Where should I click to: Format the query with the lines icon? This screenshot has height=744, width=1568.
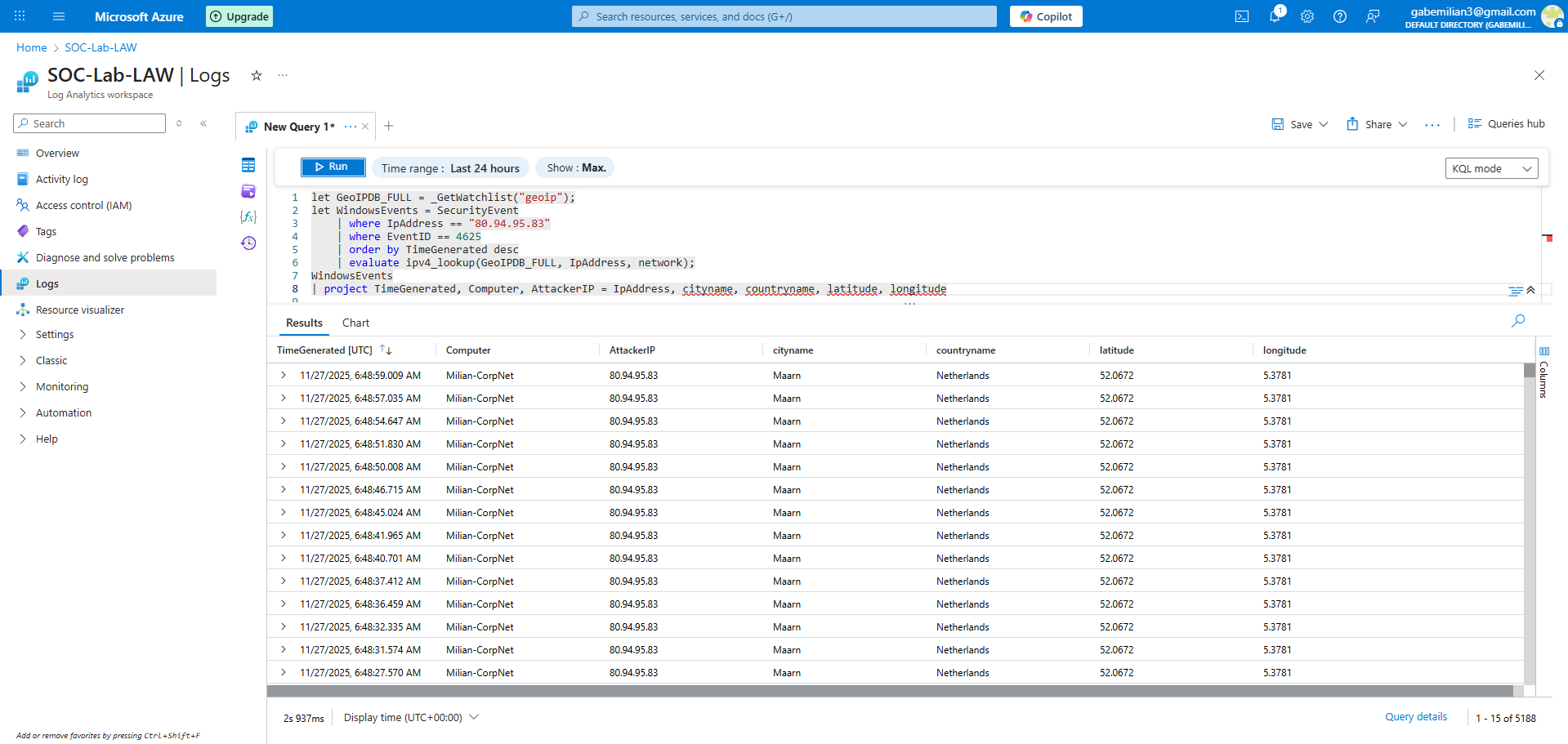(x=1516, y=290)
